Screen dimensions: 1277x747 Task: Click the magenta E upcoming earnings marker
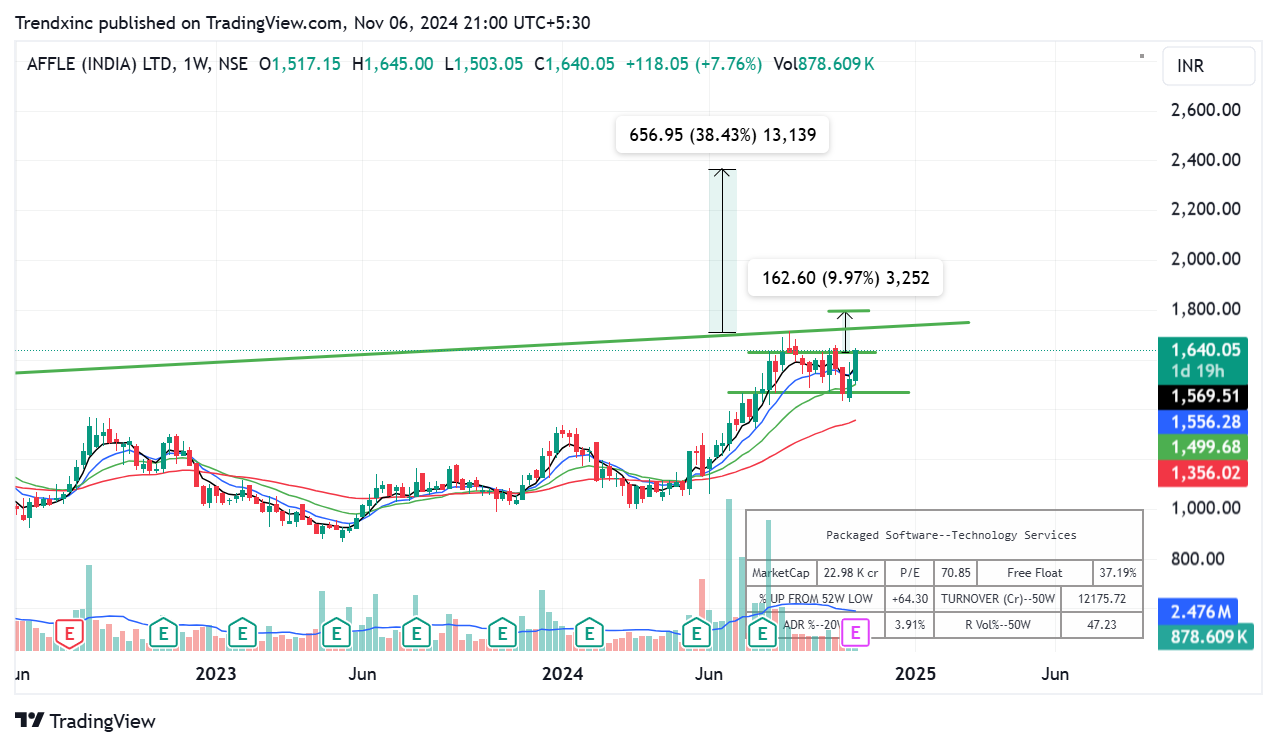point(855,633)
